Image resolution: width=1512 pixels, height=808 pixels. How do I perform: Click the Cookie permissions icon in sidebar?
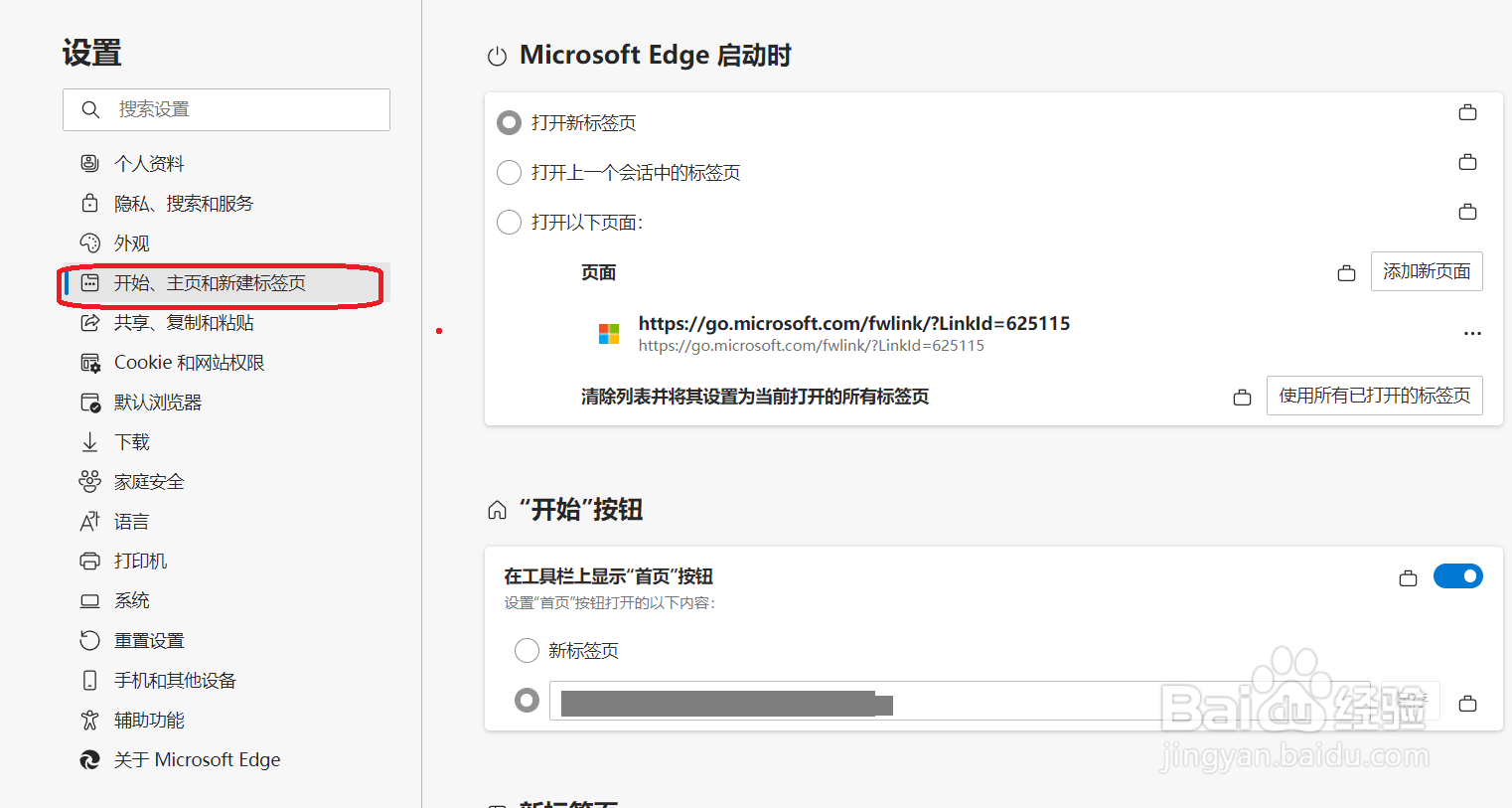(x=89, y=363)
